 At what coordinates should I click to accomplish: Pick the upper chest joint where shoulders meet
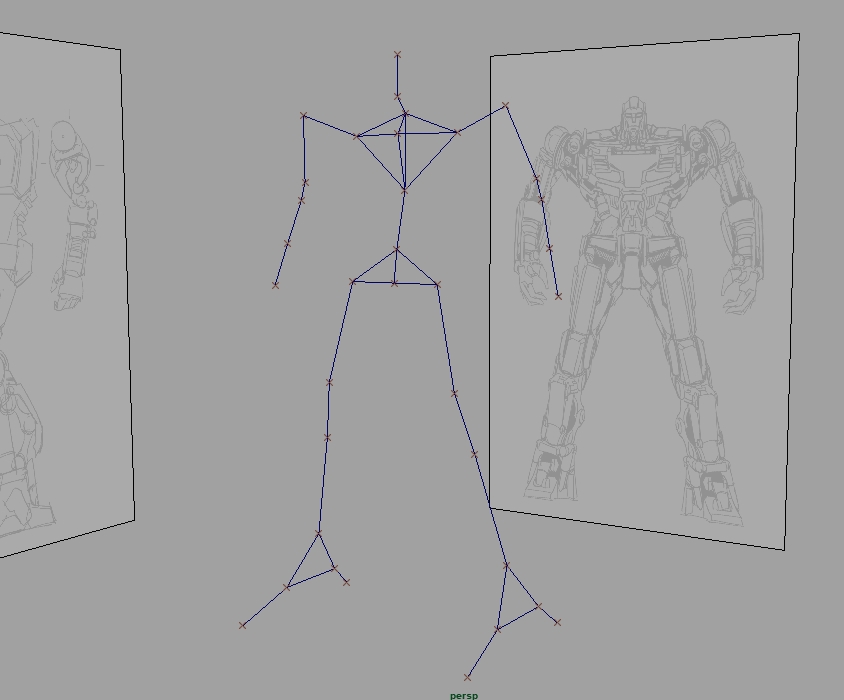click(x=405, y=113)
